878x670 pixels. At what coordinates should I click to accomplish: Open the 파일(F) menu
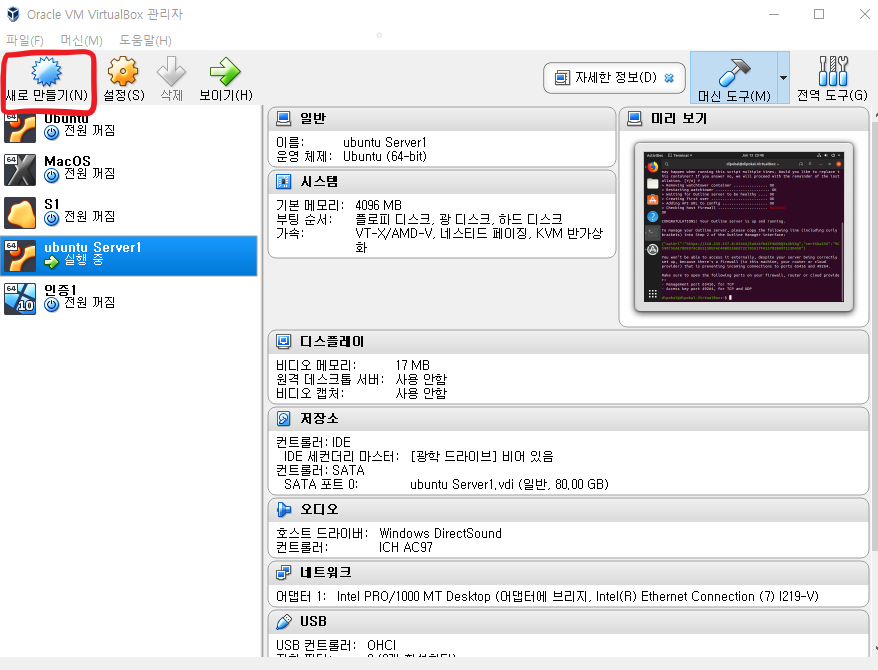(25, 40)
